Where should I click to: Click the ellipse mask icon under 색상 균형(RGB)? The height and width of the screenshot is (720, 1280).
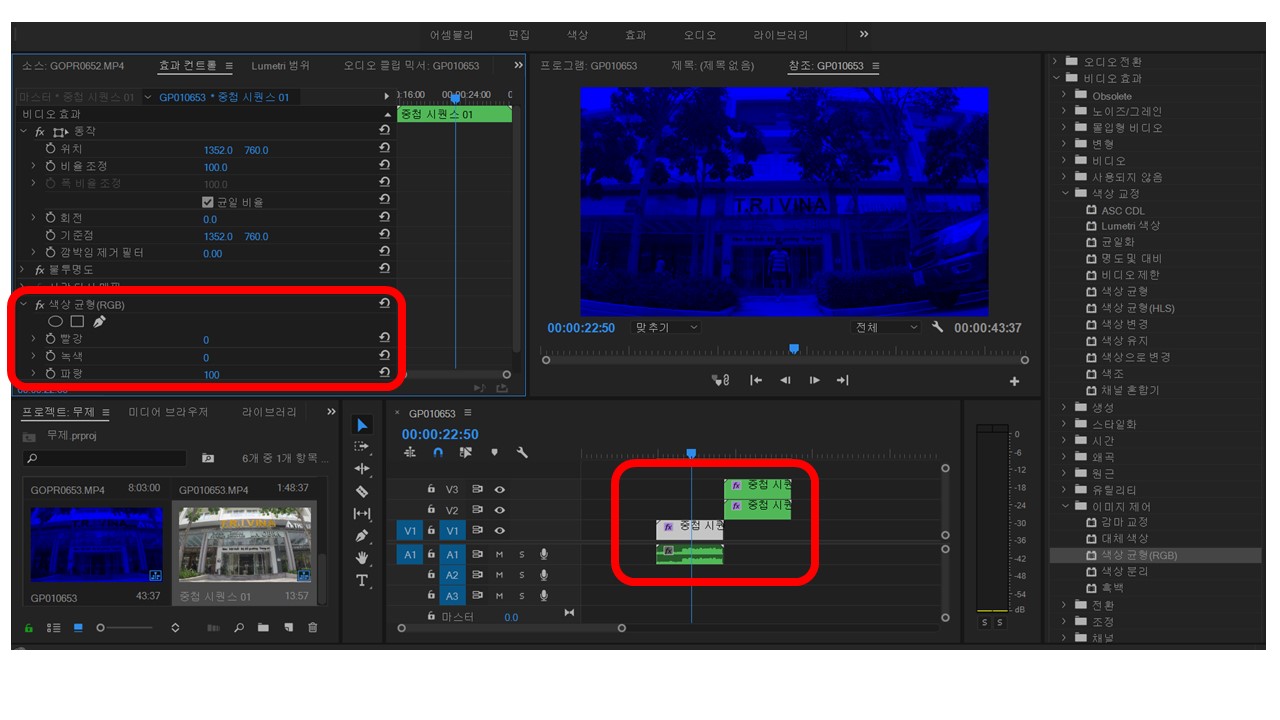(x=55, y=322)
